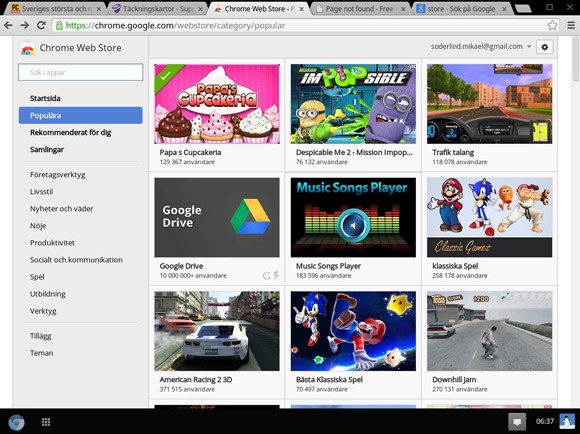Switch to the store - Sök på Google tab
Viewport: 580px width, 434px height.
pos(461,9)
